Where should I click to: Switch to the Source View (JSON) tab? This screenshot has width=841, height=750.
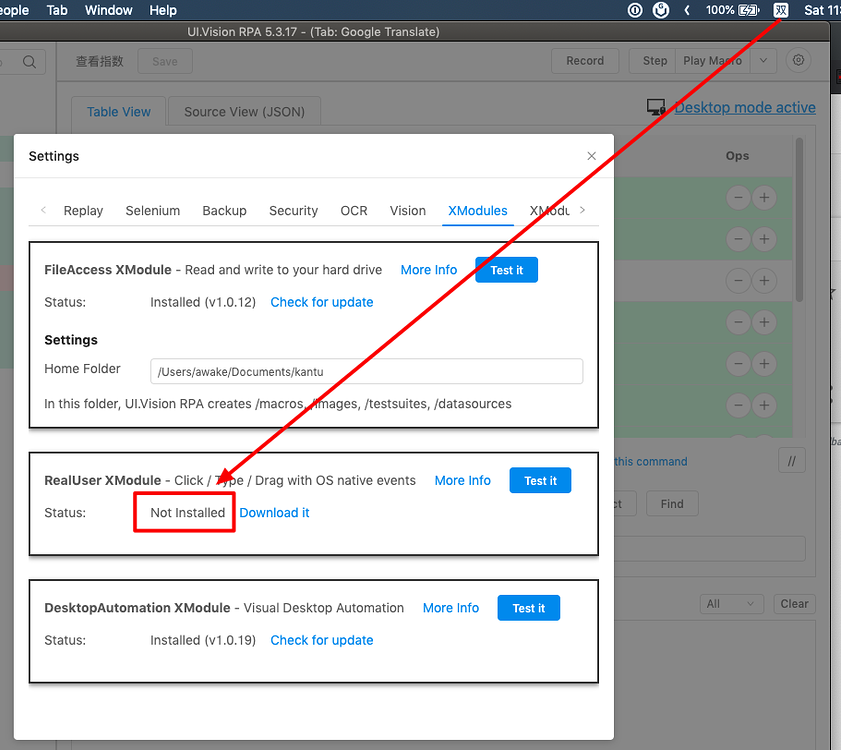pos(243,110)
